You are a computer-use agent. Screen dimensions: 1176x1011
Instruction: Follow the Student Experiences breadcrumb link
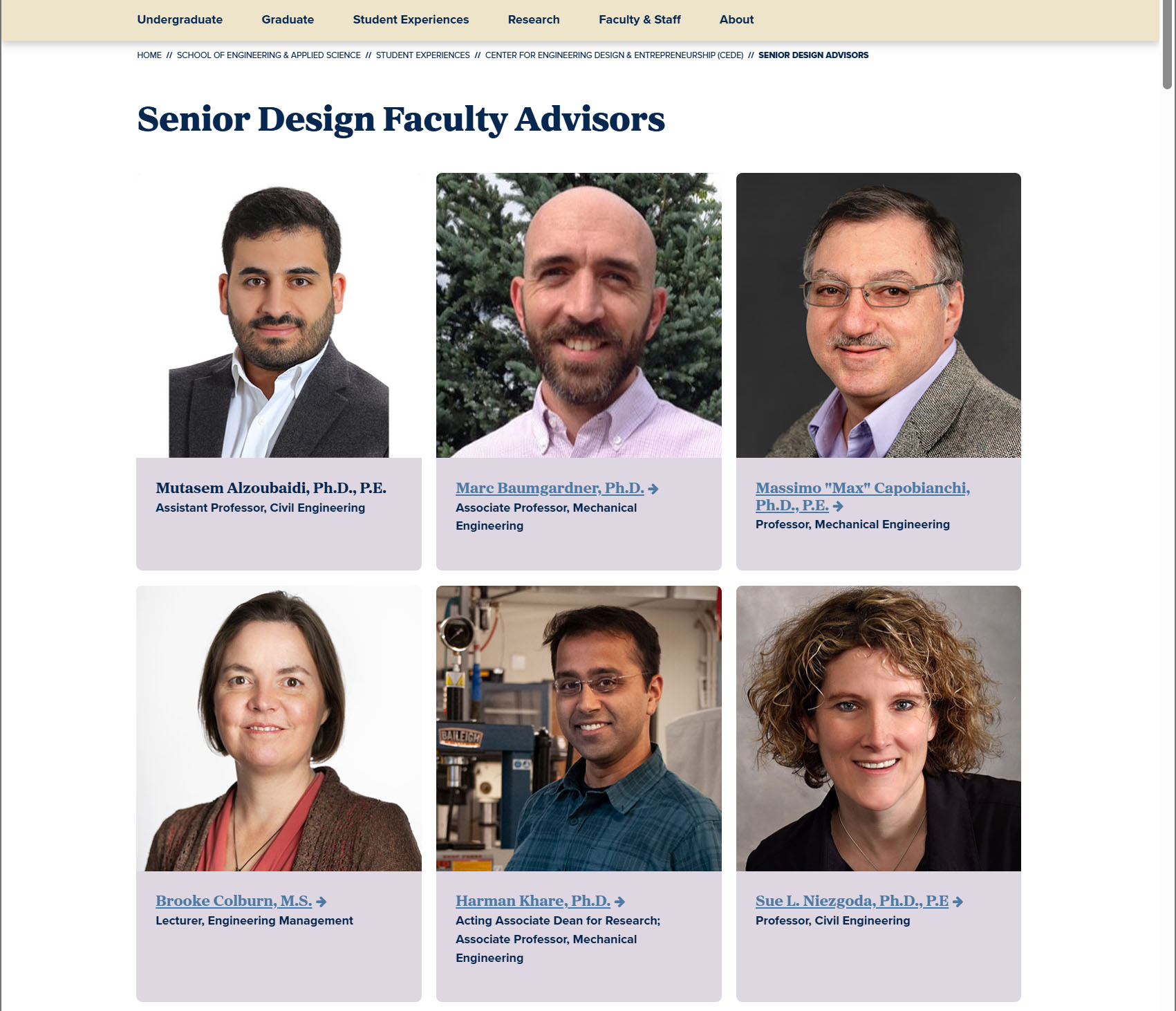point(422,55)
